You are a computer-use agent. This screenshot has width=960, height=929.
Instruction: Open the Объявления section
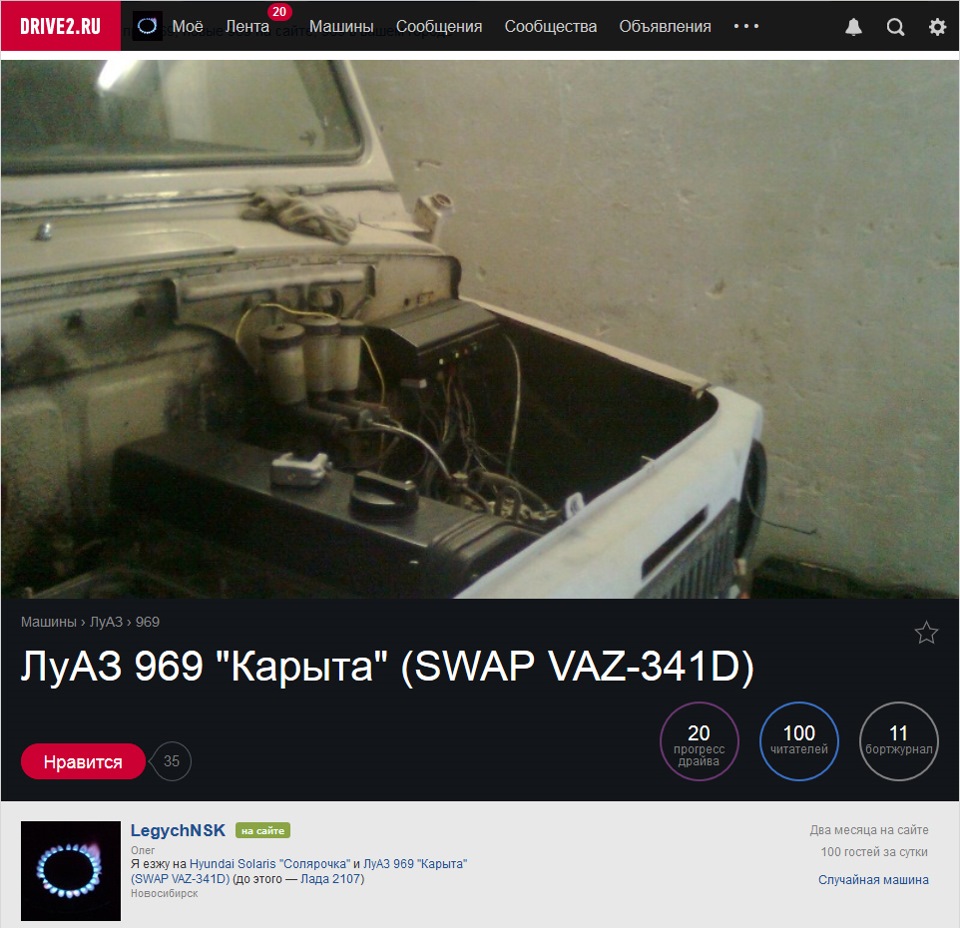665,26
